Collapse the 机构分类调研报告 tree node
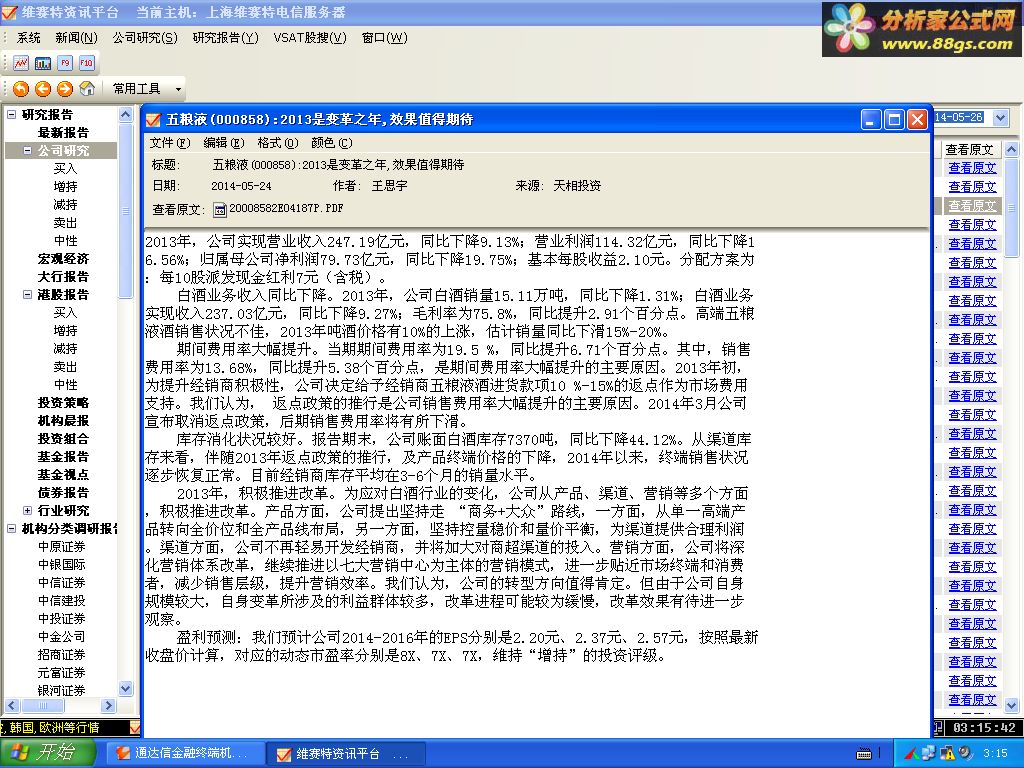The width and height of the screenshot is (1024, 768). (x=11, y=528)
